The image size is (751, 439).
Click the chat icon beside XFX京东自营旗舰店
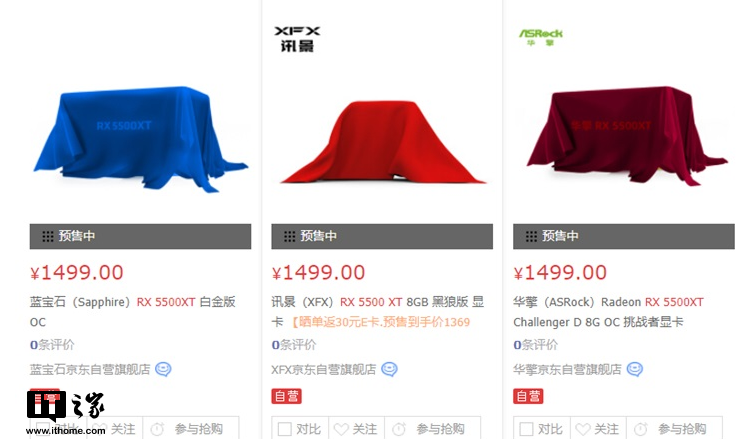point(389,369)
